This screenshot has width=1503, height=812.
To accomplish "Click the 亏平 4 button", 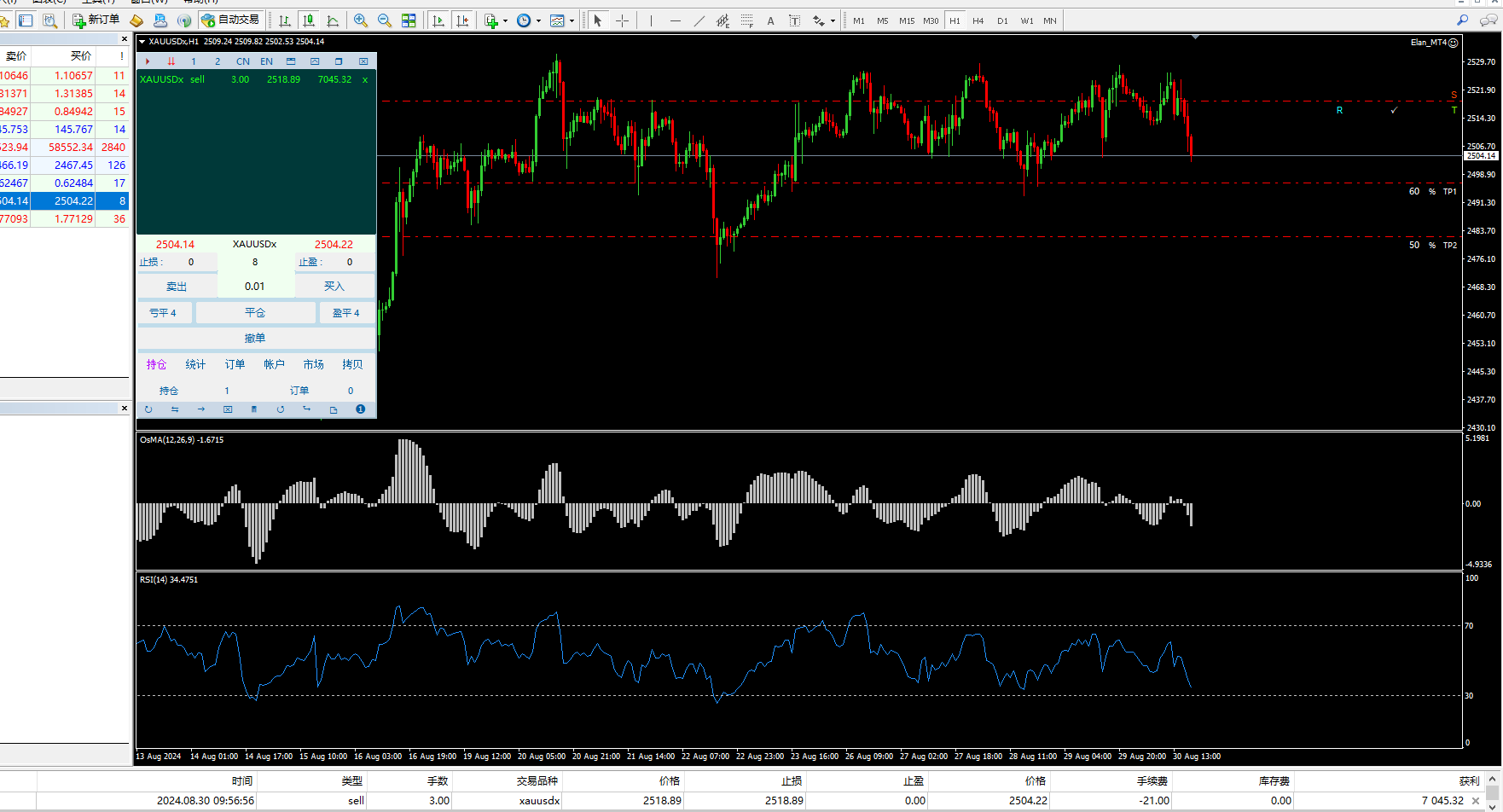I will (x=165, y=312).
